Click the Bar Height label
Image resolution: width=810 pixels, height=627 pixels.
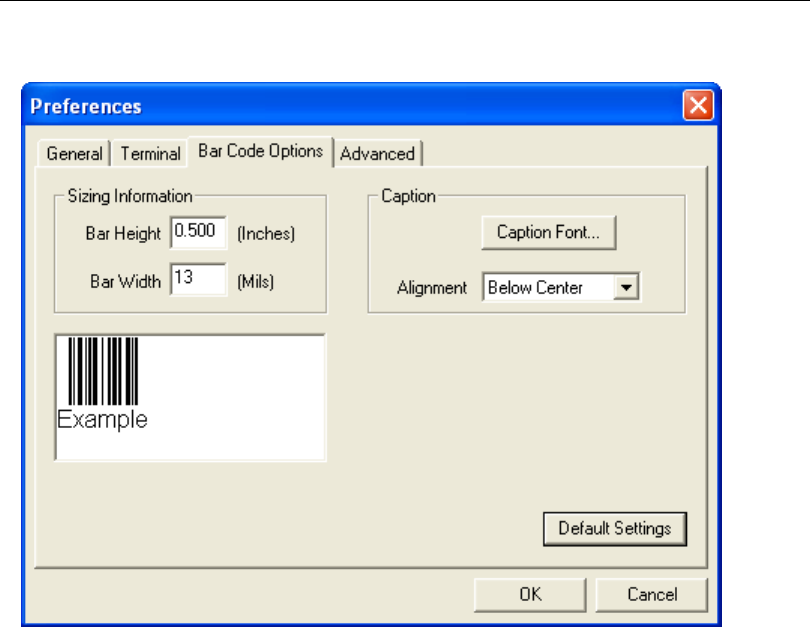pyautogui.click(x=123, y=233)
